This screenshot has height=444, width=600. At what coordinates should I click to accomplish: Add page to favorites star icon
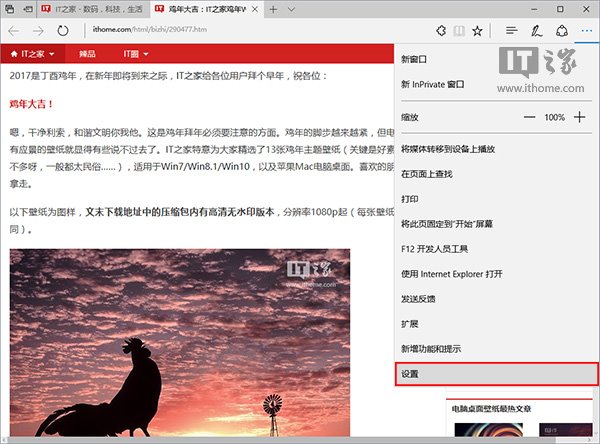(477, 31)
